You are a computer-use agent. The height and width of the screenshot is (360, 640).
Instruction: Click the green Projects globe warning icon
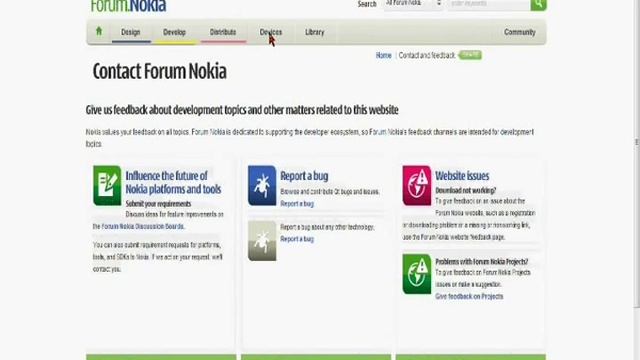point(417,274)
